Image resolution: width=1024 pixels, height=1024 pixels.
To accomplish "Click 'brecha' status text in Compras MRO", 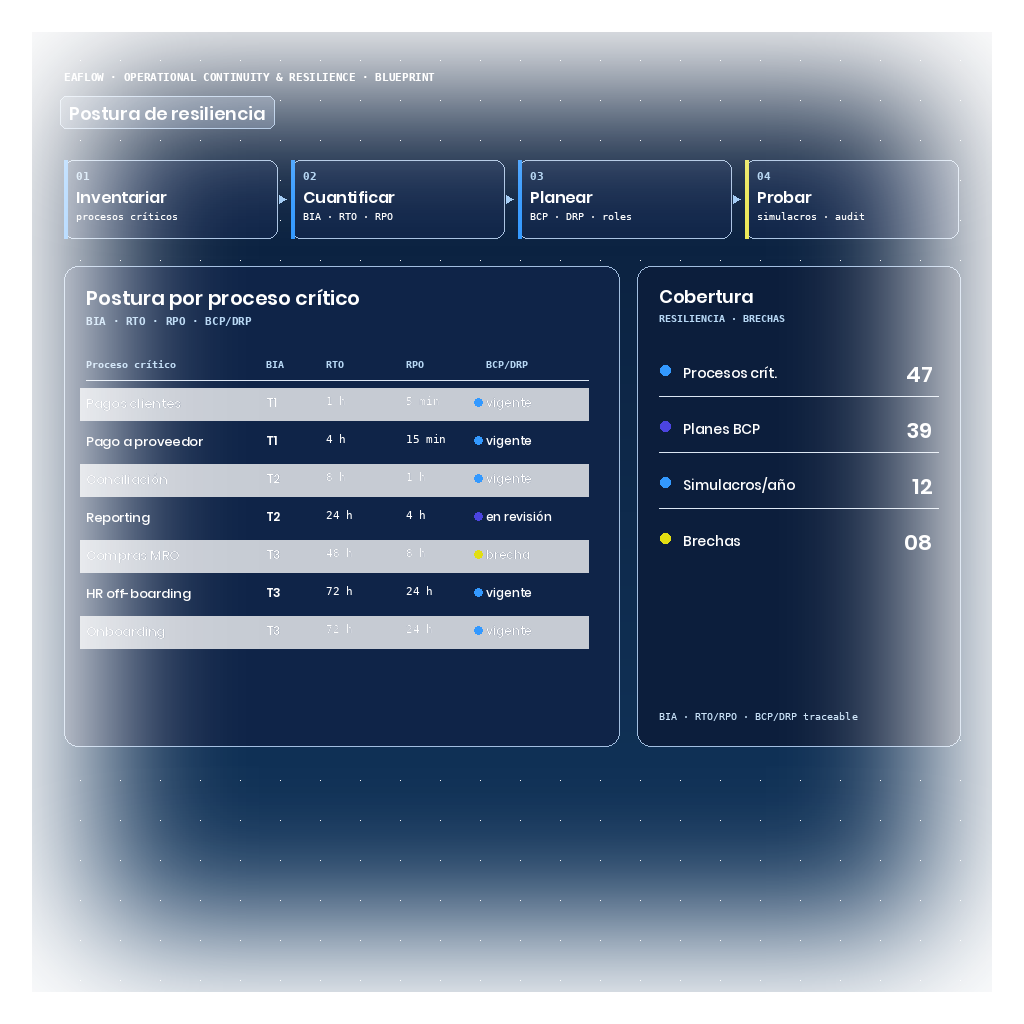I will pyautogui.click(x=507, y=554).
